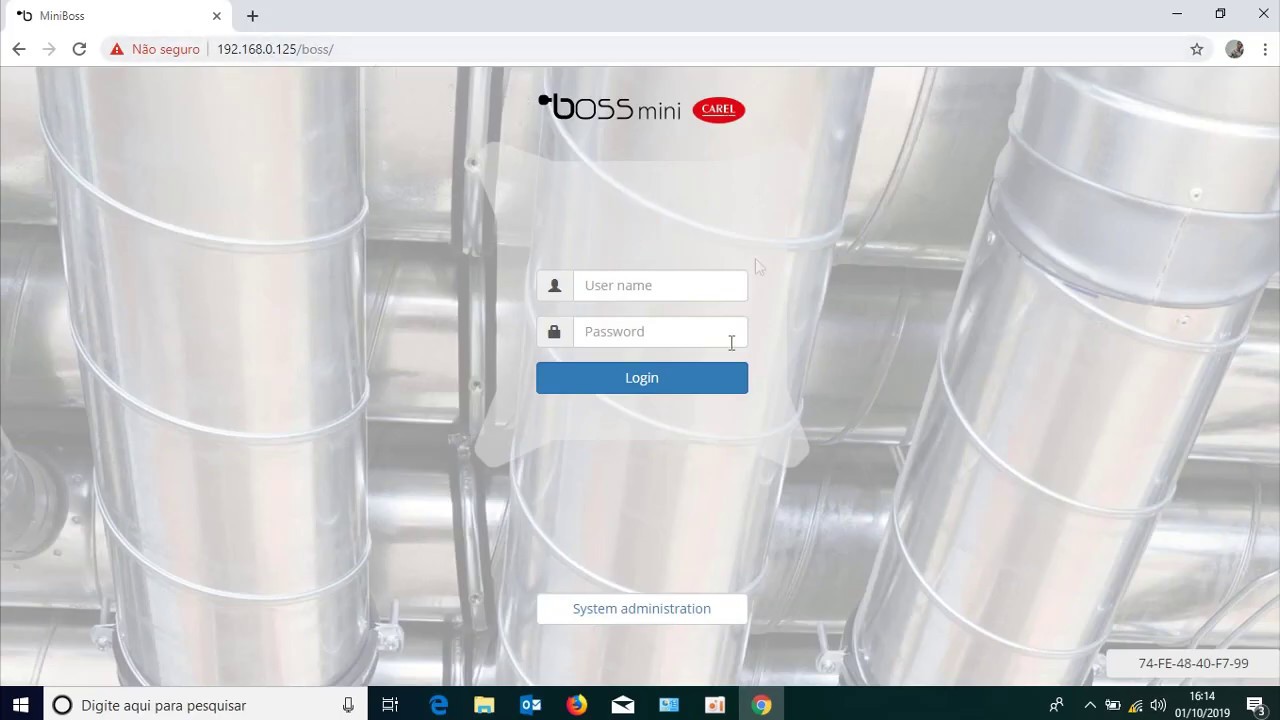The height and width of the screenshot is (720, 1280).
Task: Click the Cortana circle icon
Action: coord(62,705)
